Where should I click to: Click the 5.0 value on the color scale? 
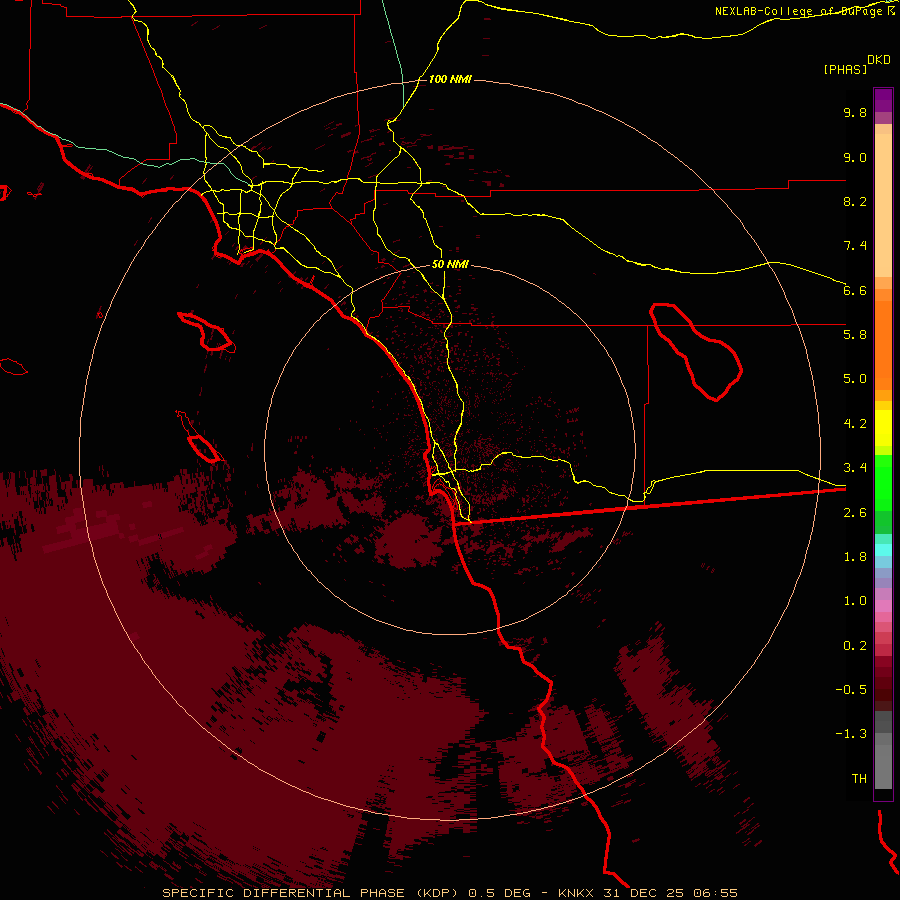(855, 379)
